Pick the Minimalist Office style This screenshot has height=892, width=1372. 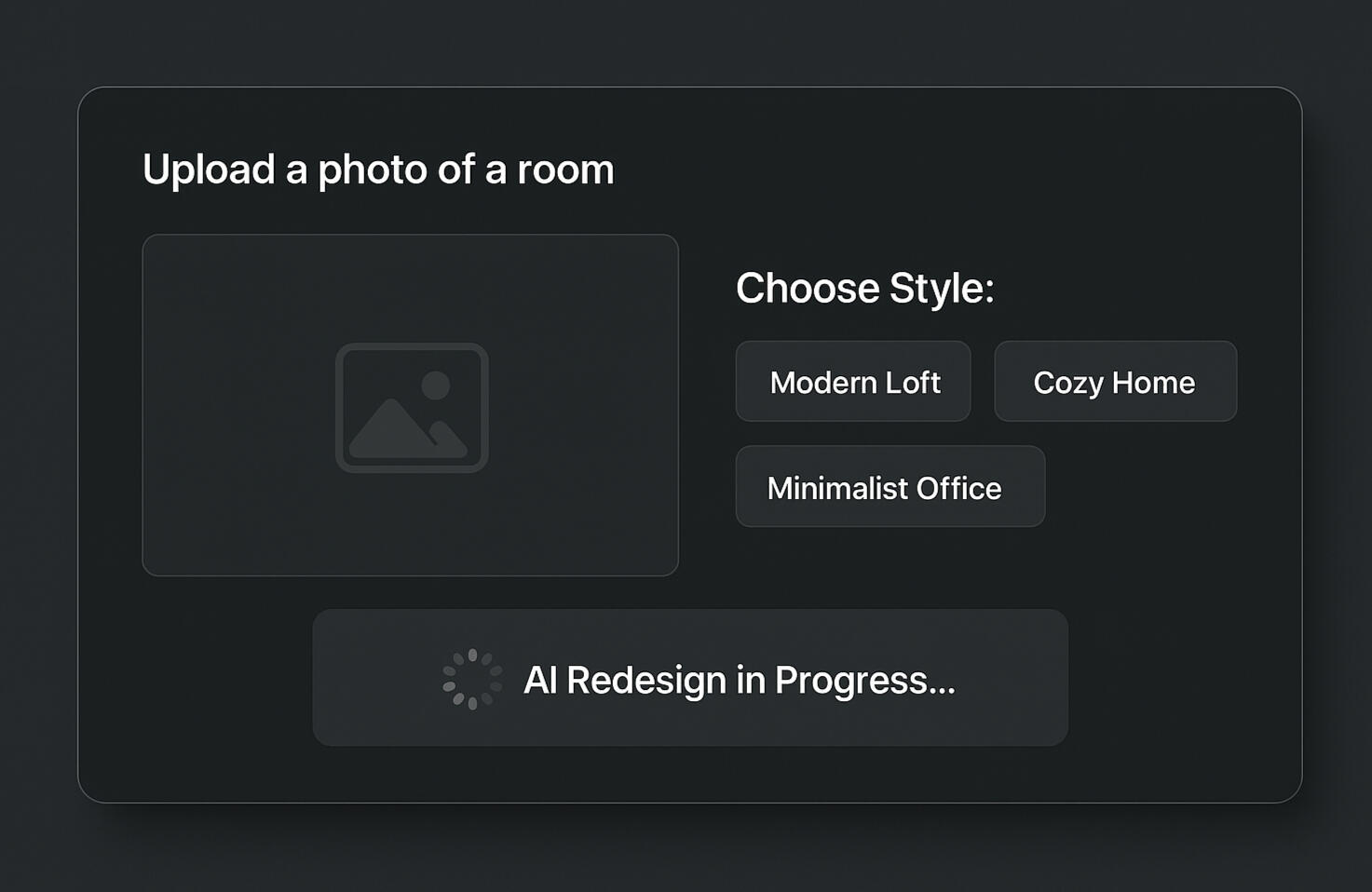coord(890,487)
